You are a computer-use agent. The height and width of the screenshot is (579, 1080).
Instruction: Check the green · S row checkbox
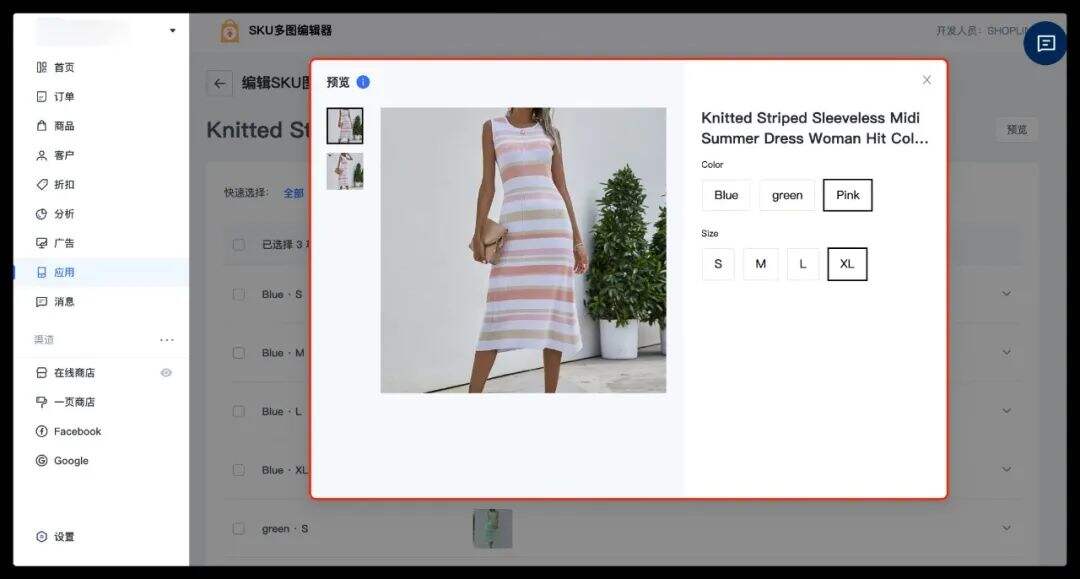[239, 529]
